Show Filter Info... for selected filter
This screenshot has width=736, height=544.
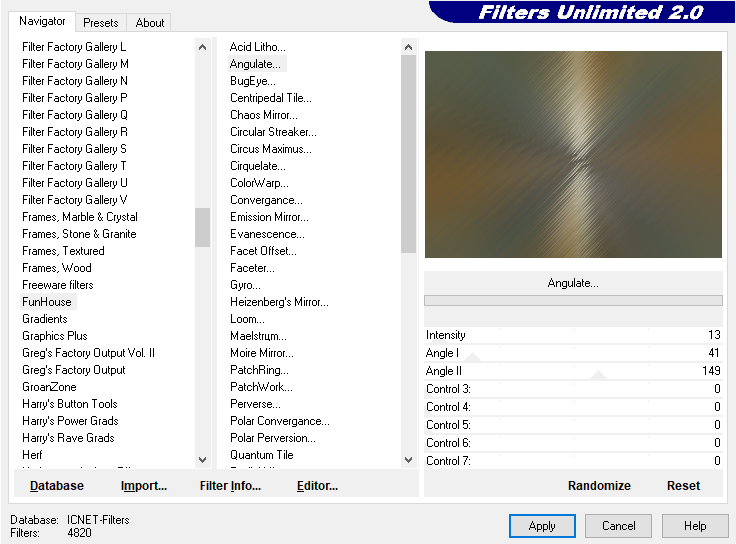pyautogui.click(x=230, y=486)
